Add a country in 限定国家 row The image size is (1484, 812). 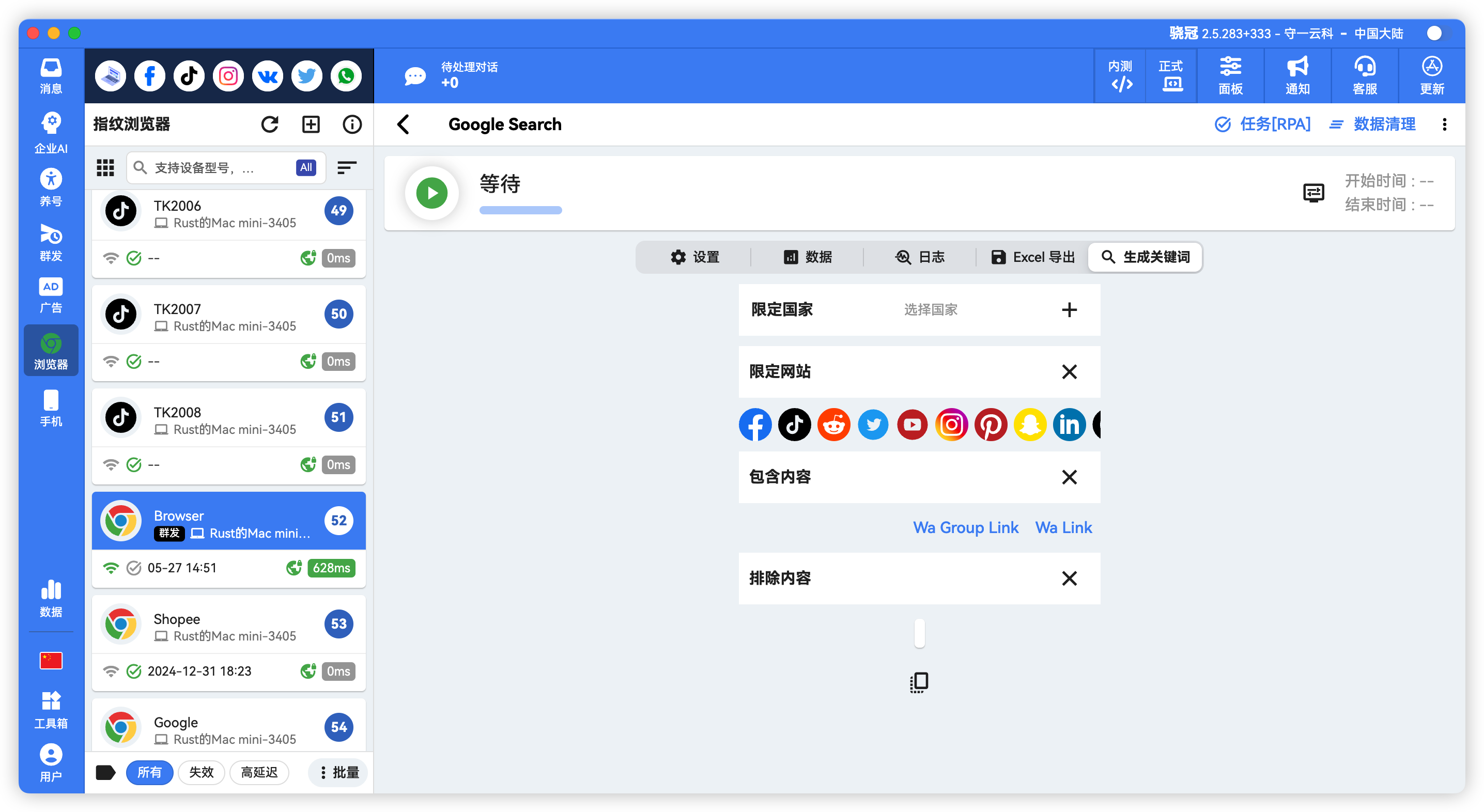point(1069,310)
